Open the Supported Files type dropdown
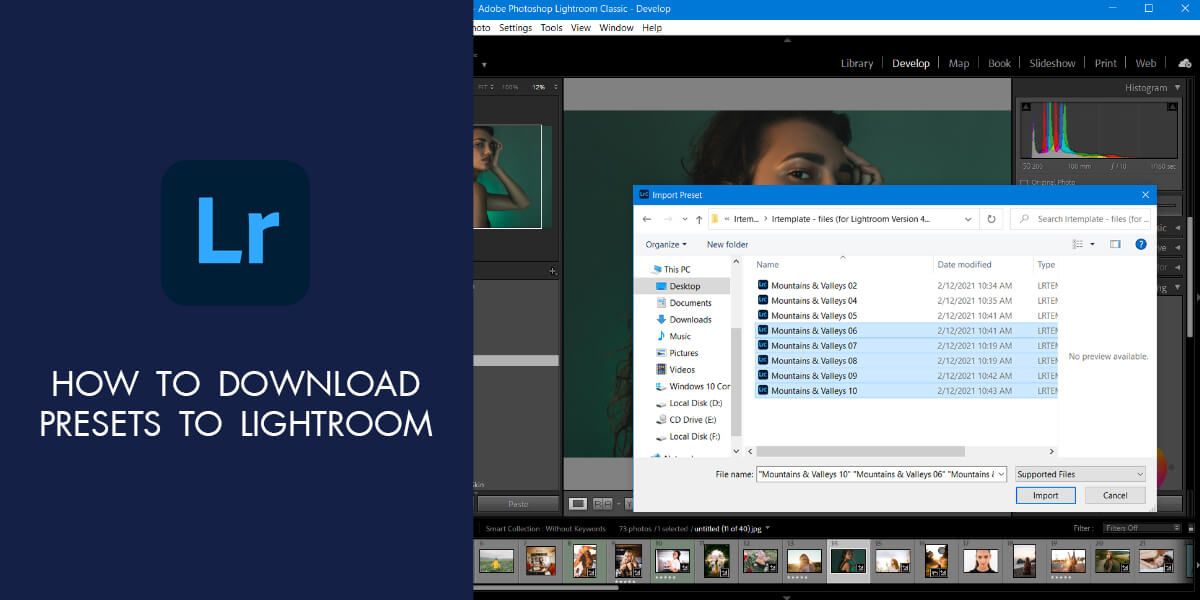This screenshot has width=1200, height=600. coord(1080,474)
